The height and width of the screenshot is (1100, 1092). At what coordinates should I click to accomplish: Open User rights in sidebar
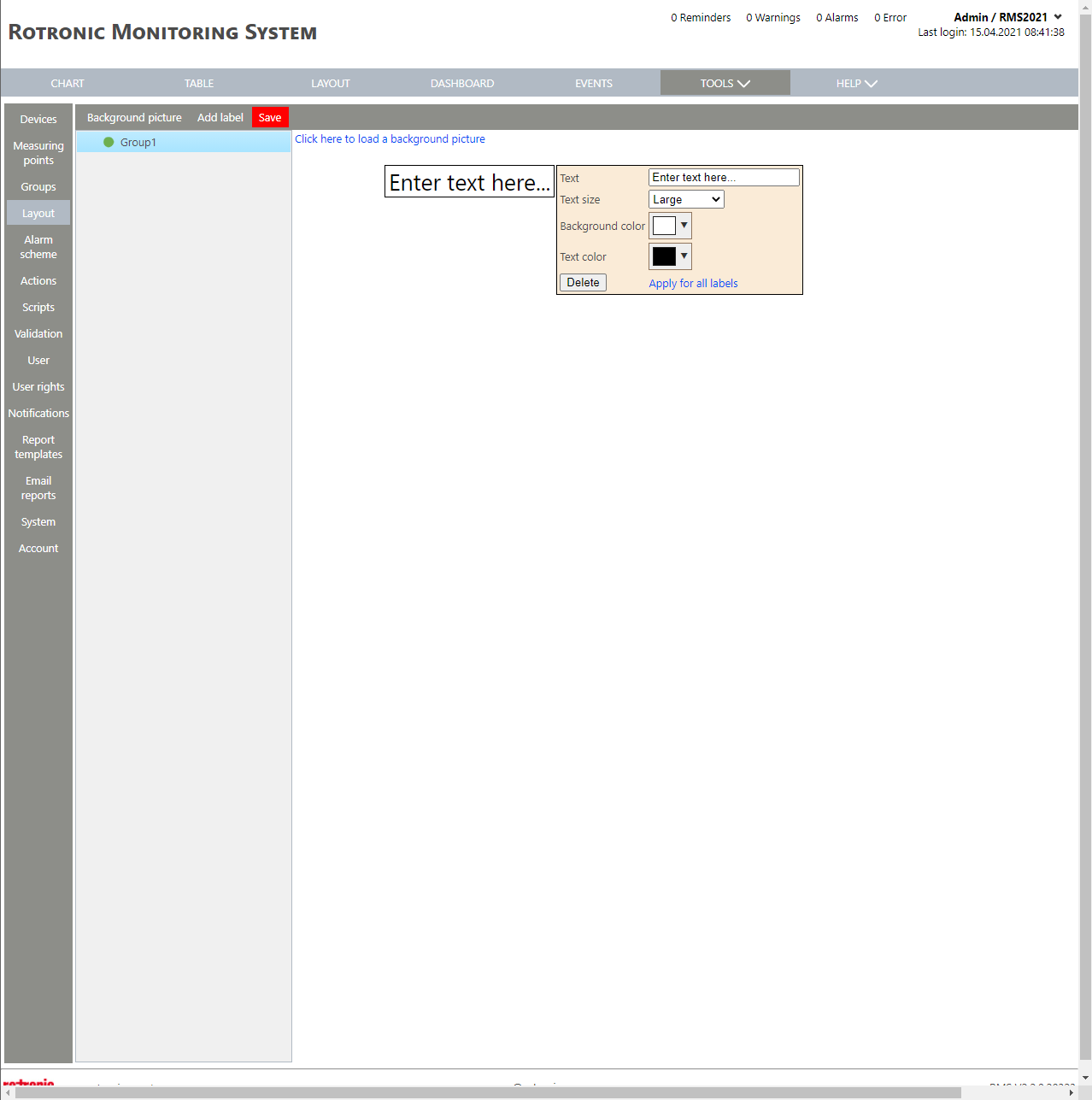(x=38, y=386)
